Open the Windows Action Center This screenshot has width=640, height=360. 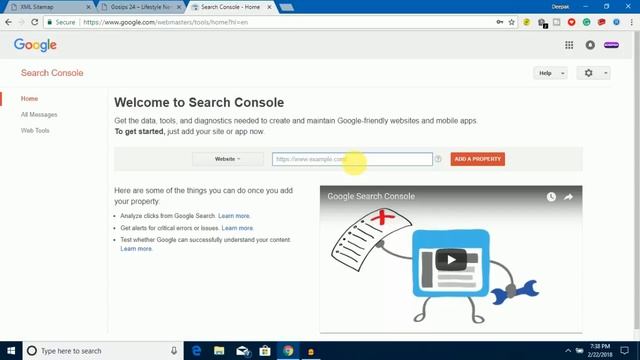624,351
